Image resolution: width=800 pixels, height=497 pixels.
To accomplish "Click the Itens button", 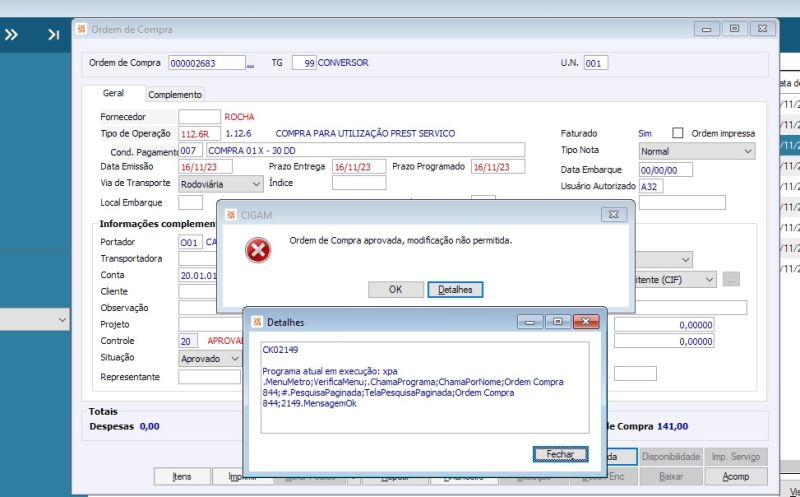I will tap(182, 476).
